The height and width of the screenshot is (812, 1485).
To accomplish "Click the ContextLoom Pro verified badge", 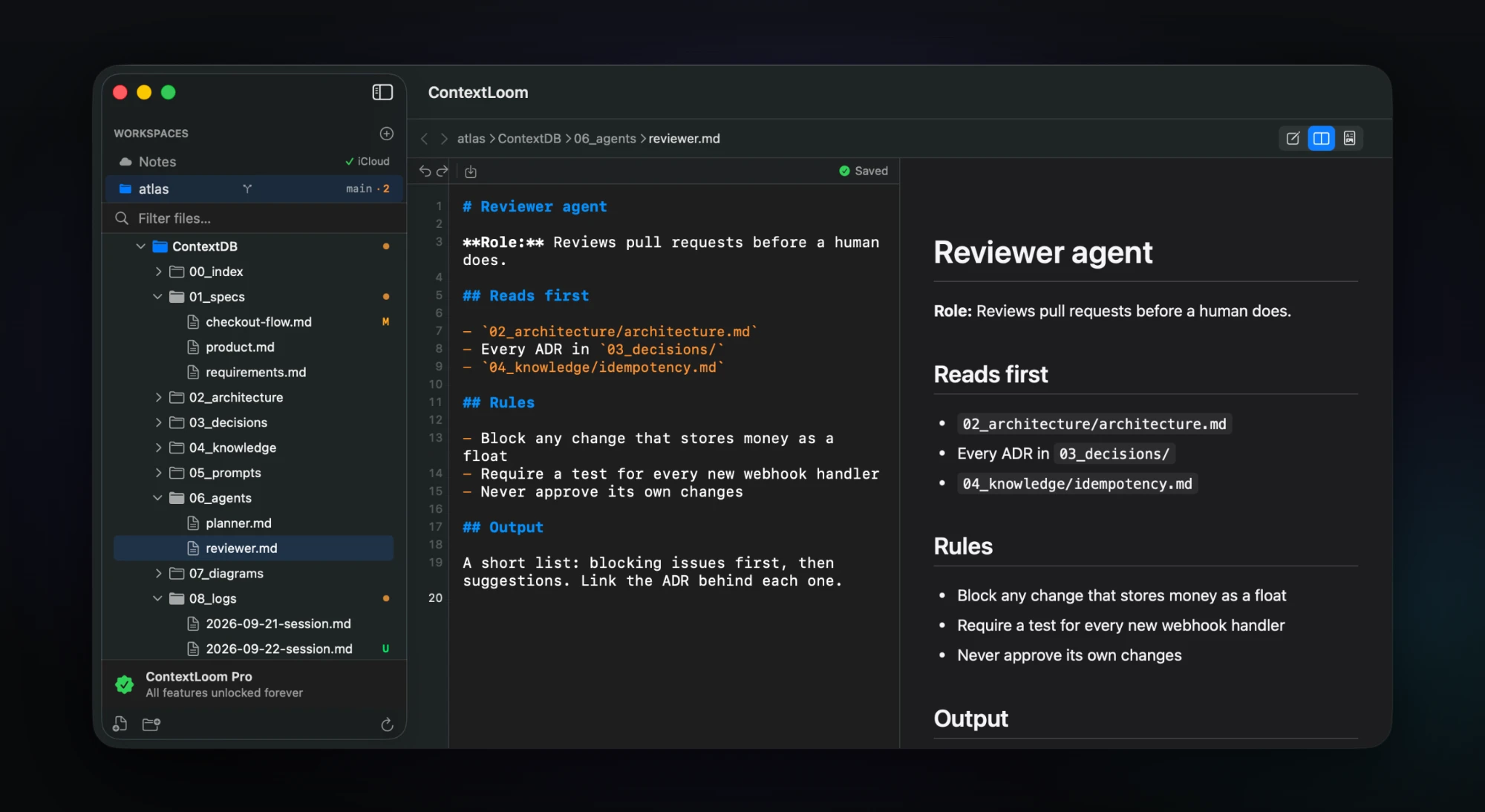I will click(x=125, y=684).
